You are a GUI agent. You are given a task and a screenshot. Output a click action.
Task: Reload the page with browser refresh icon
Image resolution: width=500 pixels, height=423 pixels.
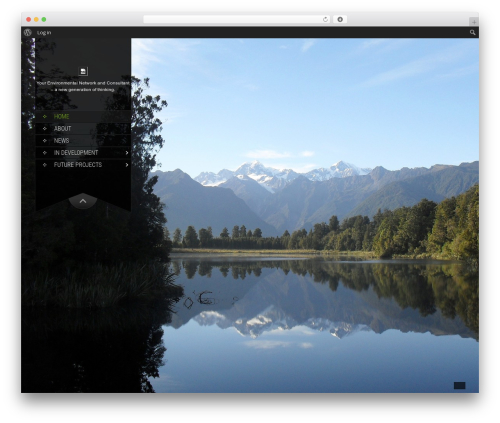pos(325,19)
